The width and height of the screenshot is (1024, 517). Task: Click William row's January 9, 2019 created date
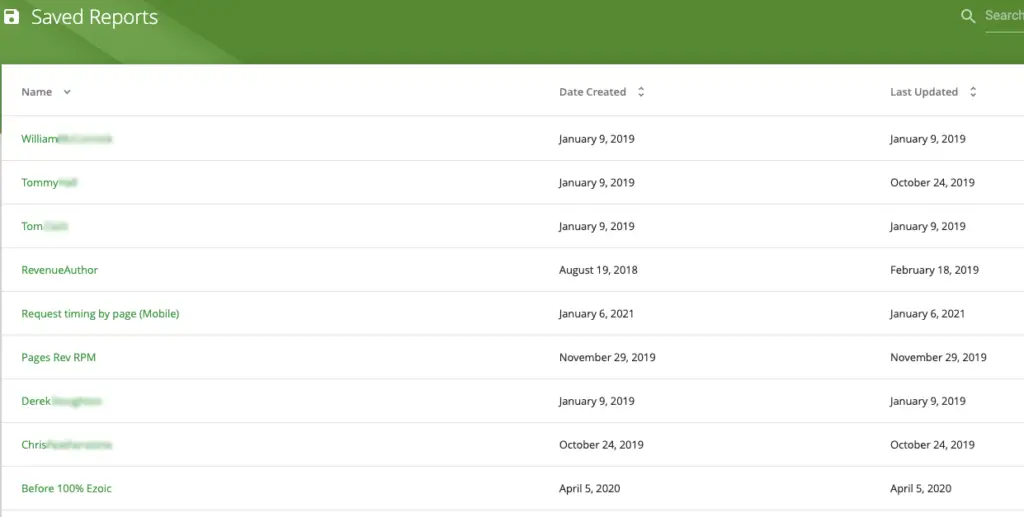pos(597,138)
